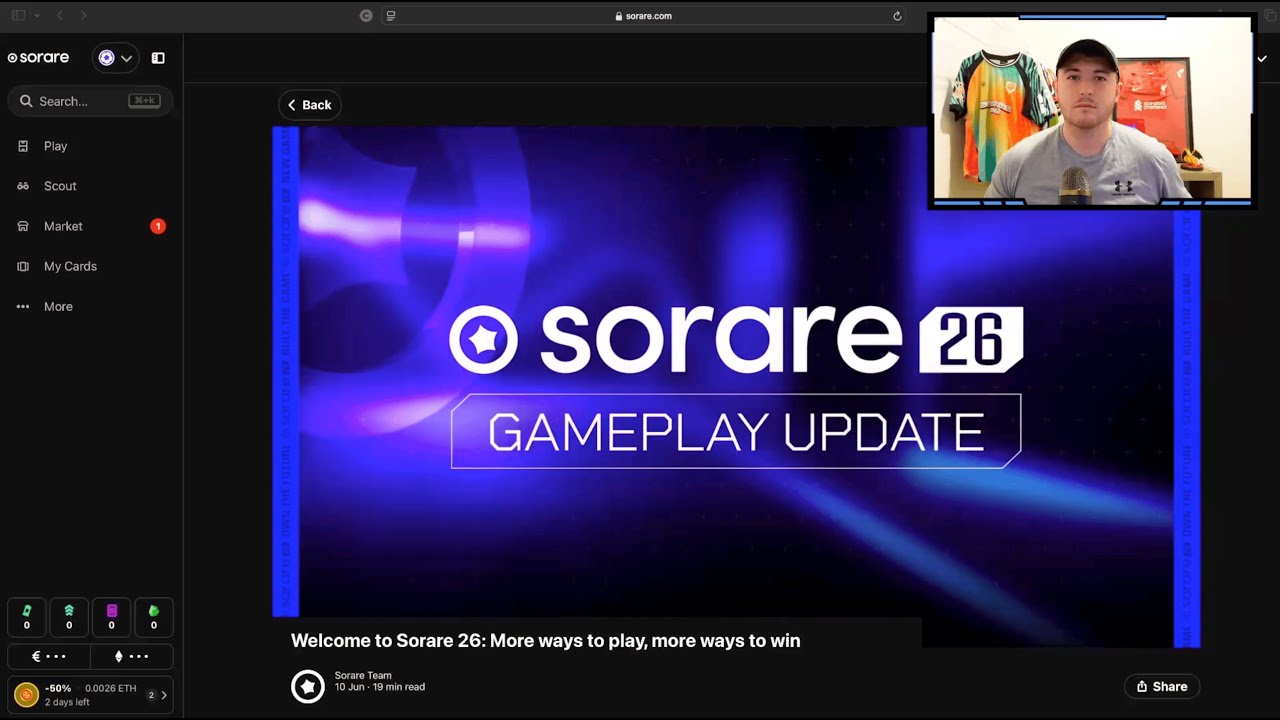Click the Play controller icon

(23, 146)
